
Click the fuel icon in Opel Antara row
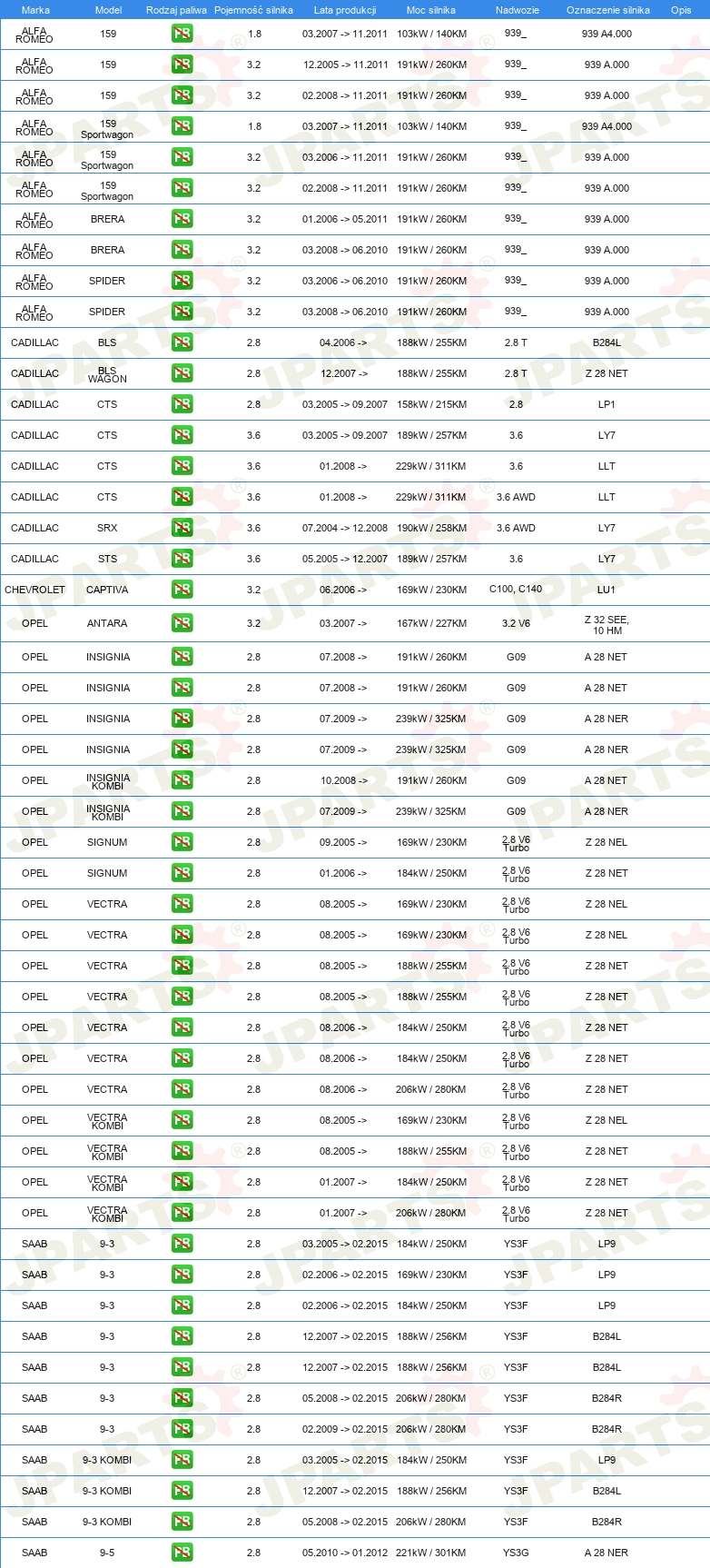point(182,623)
